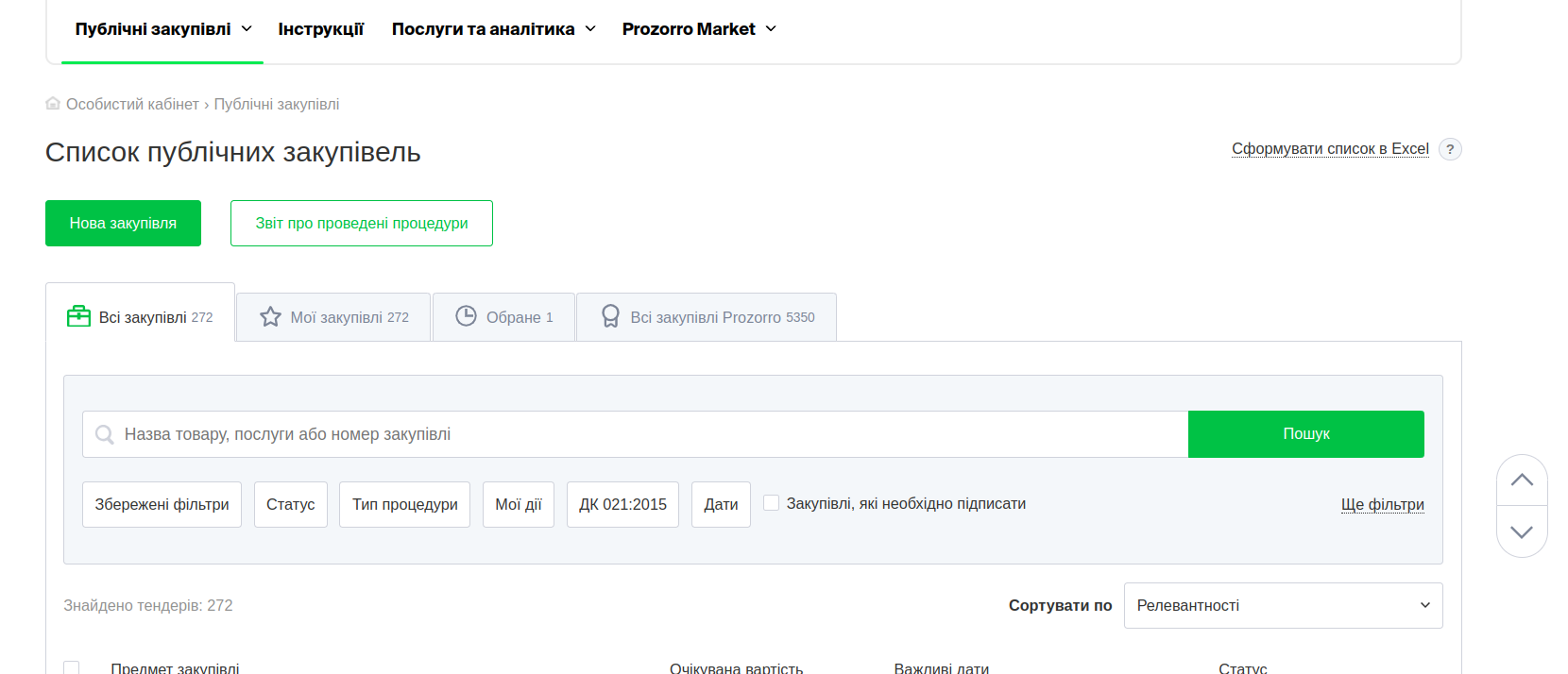Click the star icon on Мої закупівлі tab
This screenshot has width=1568, height=674.
[270, 317]
